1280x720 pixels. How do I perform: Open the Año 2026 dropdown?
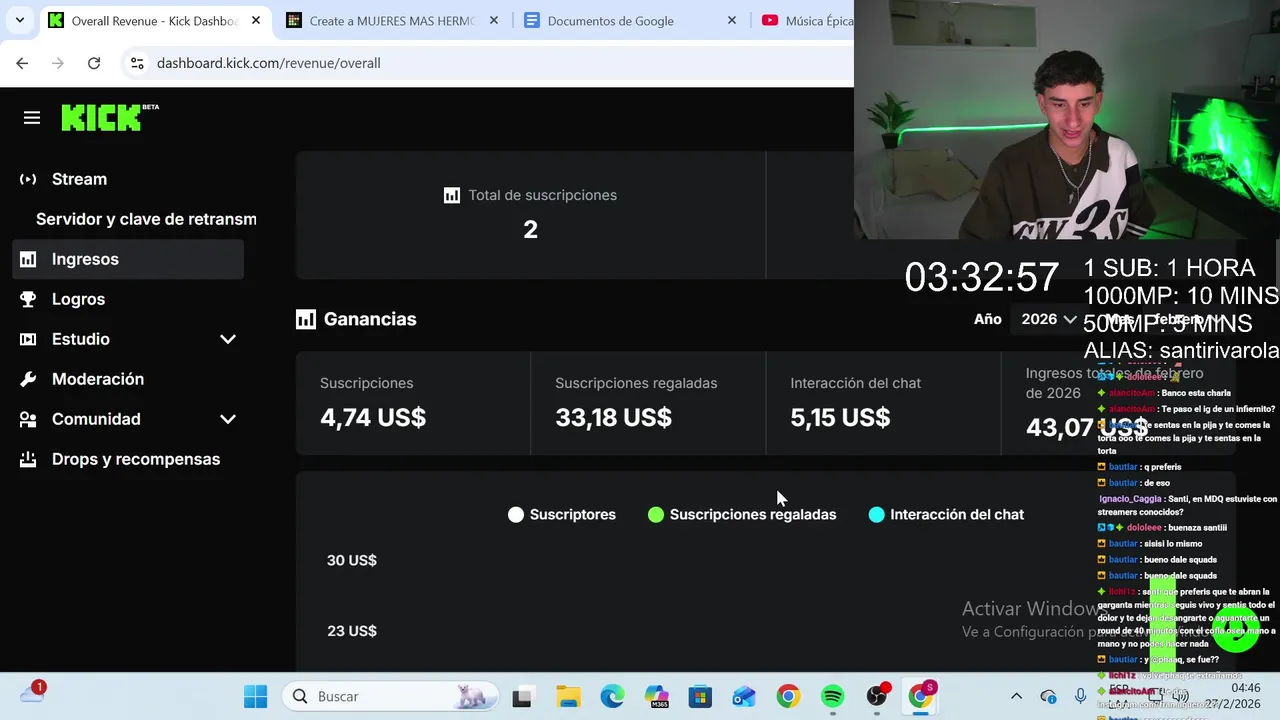tap(1048, 319)
